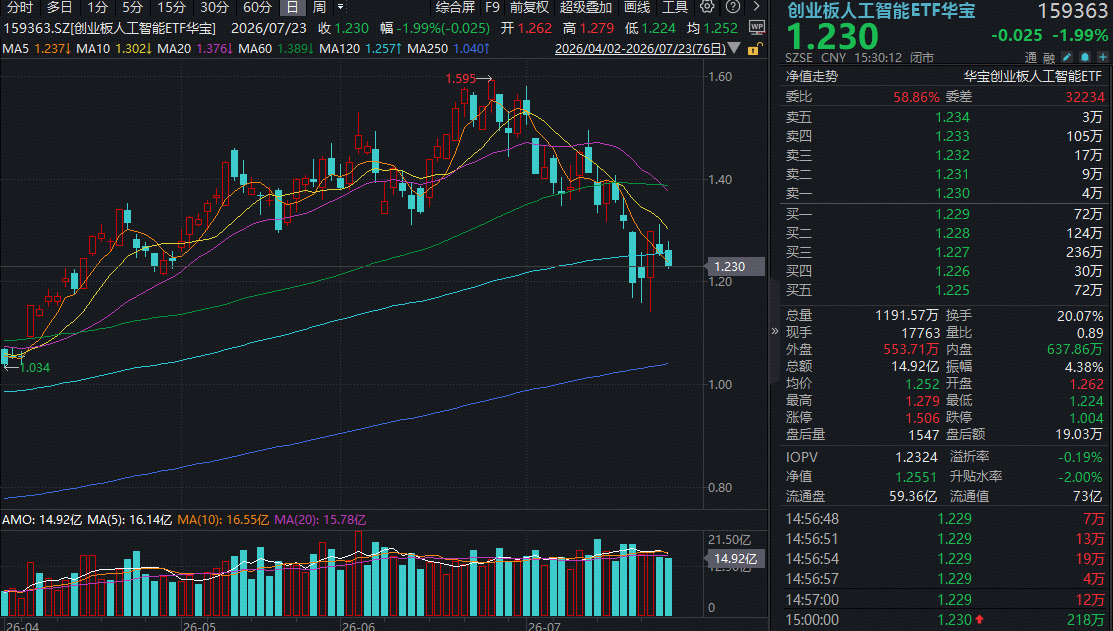Collapse the right quote panel arrow
1113x631 pixels.
[x=774, y=331]
